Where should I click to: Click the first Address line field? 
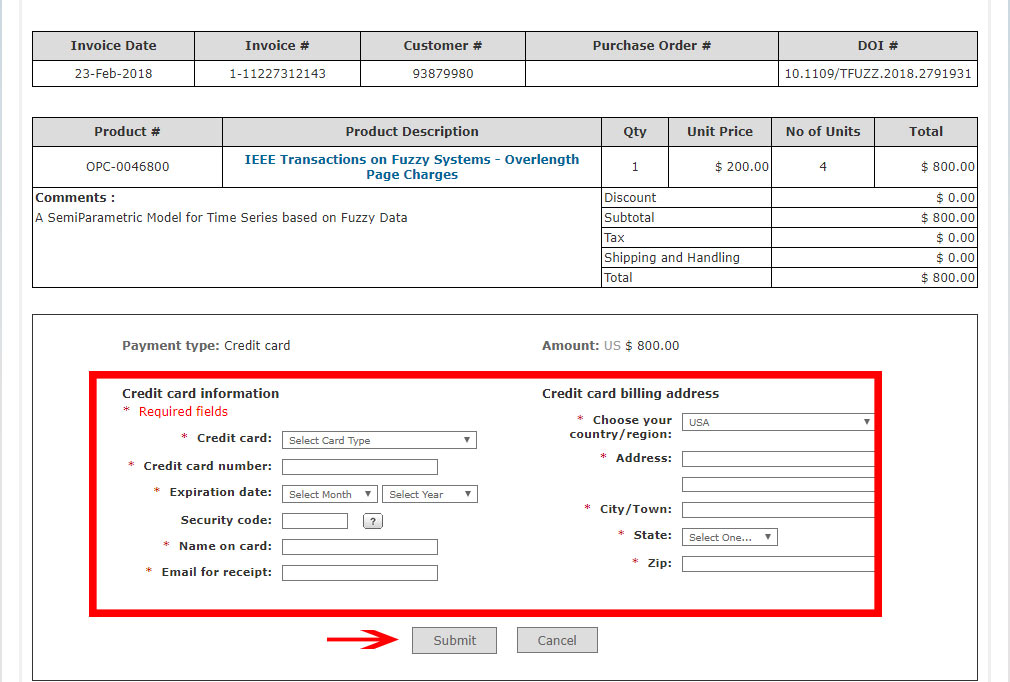click(x=777, y=459)
